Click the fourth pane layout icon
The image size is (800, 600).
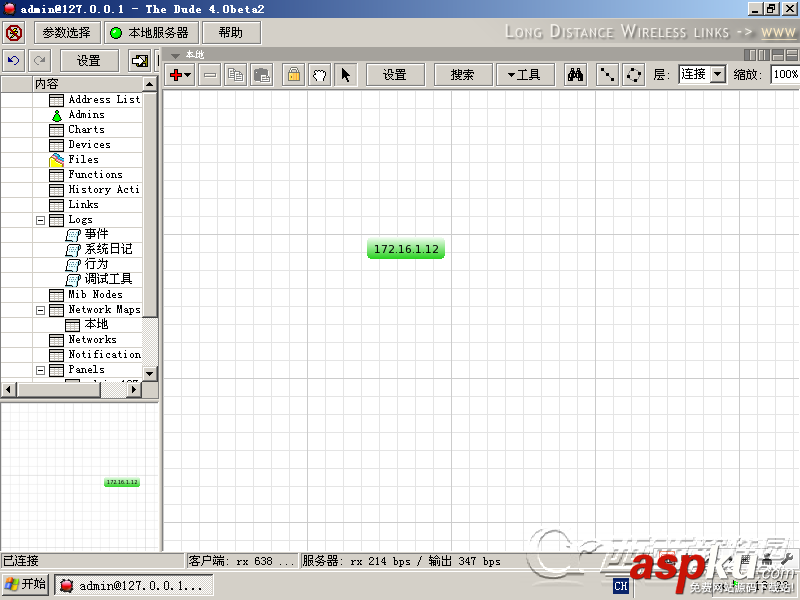click(x=791, y=55)
